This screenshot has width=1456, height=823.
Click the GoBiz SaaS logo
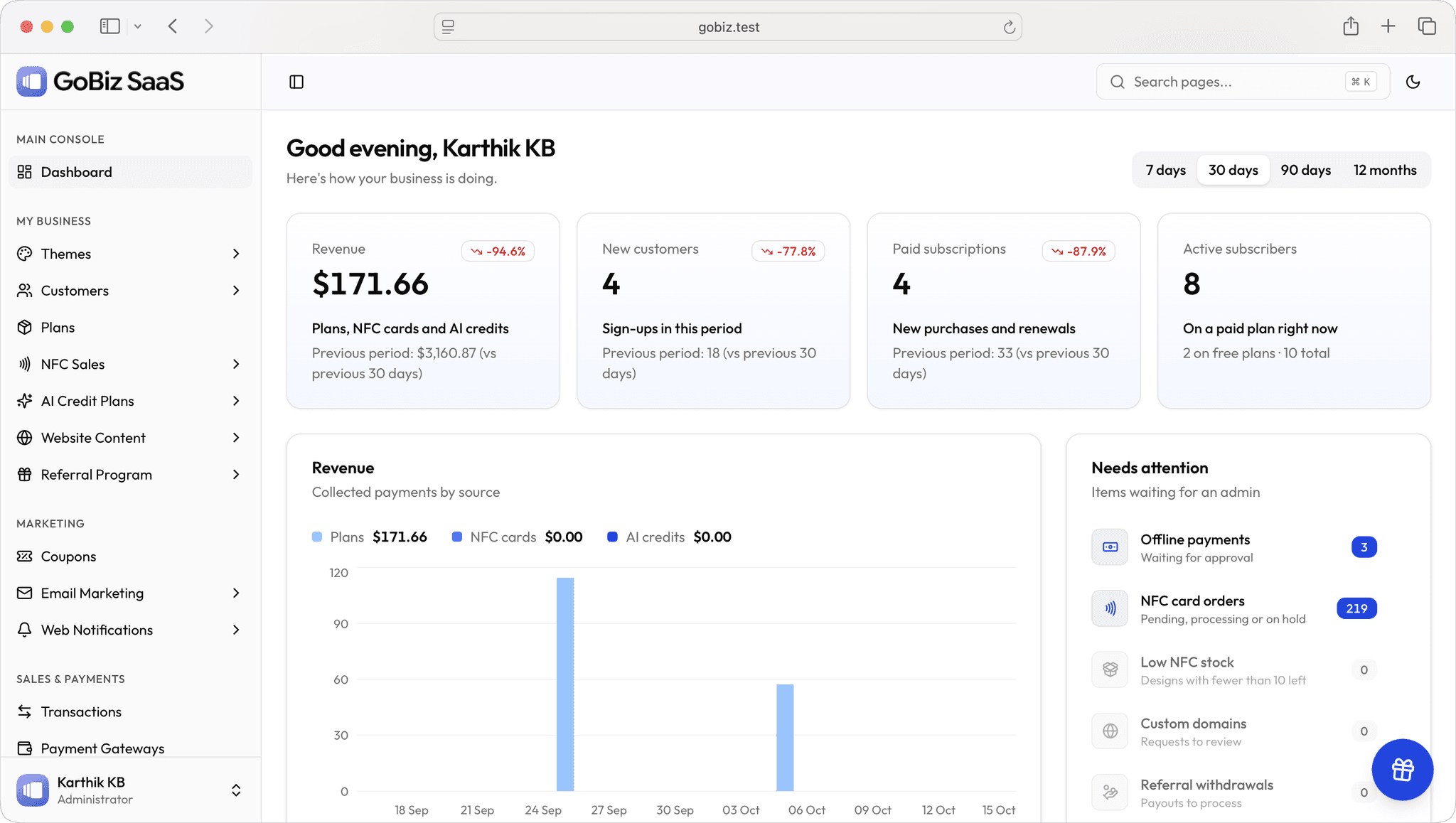[100, 82]
